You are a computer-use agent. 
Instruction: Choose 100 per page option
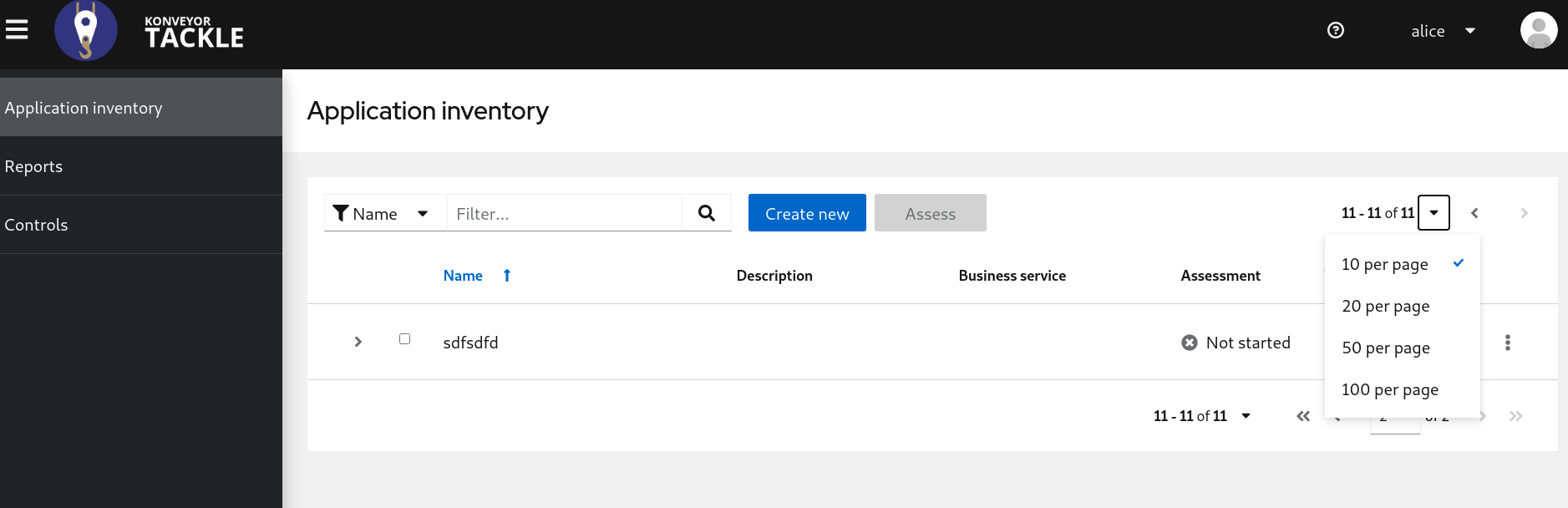1389,390
